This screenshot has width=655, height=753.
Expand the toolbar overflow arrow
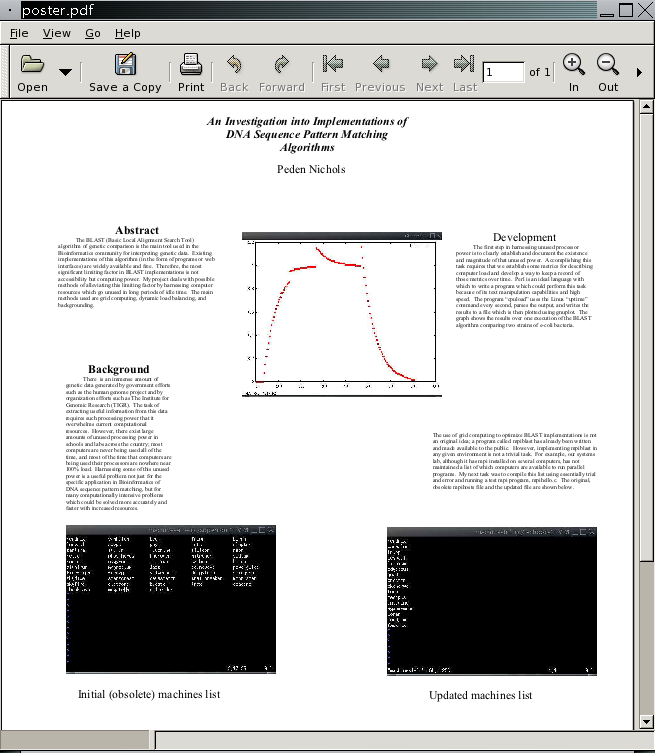639,73
